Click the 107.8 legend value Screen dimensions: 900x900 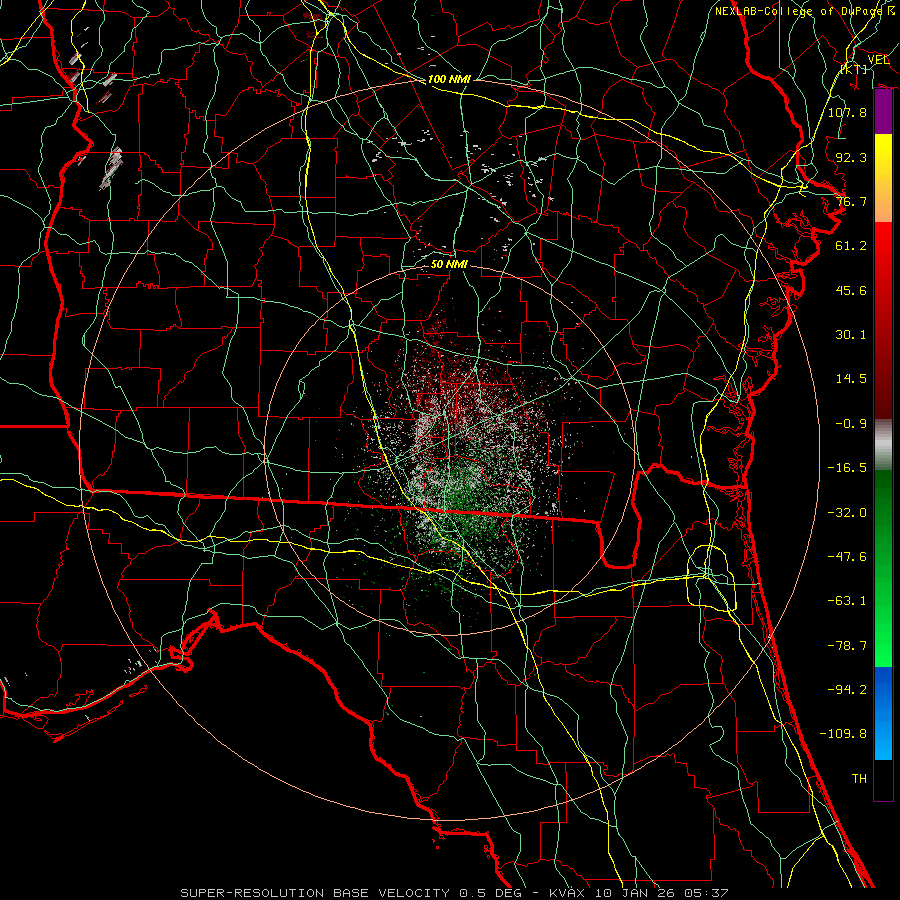tap(847, 112)
